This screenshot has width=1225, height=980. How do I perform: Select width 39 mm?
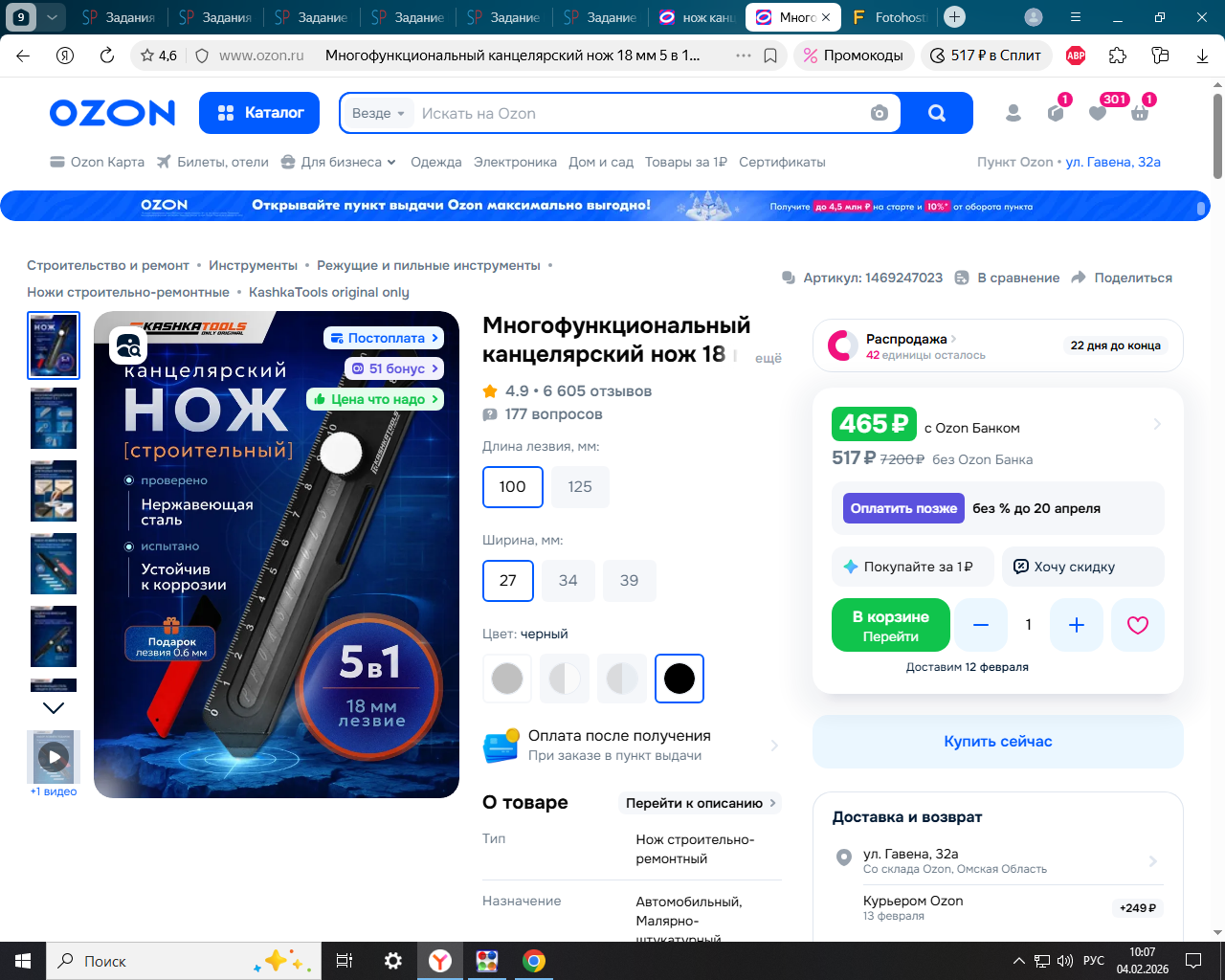[629, 581]
